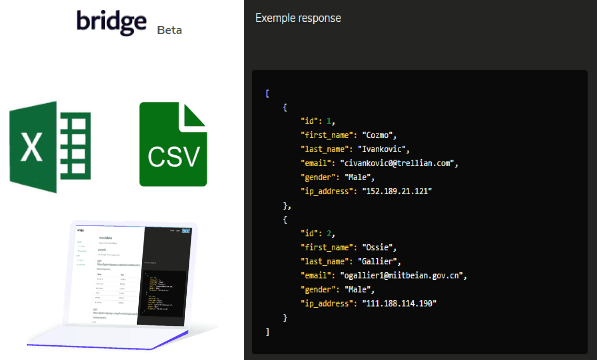Click the laptop screenshot illustration

(x=122, y=285)
